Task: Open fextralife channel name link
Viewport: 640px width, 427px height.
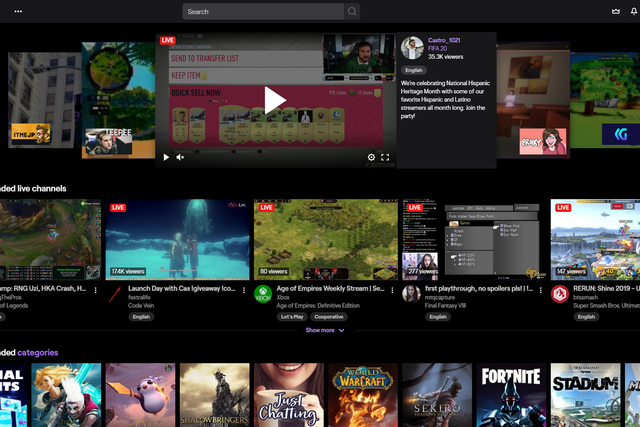Action: tap(139, 297)
